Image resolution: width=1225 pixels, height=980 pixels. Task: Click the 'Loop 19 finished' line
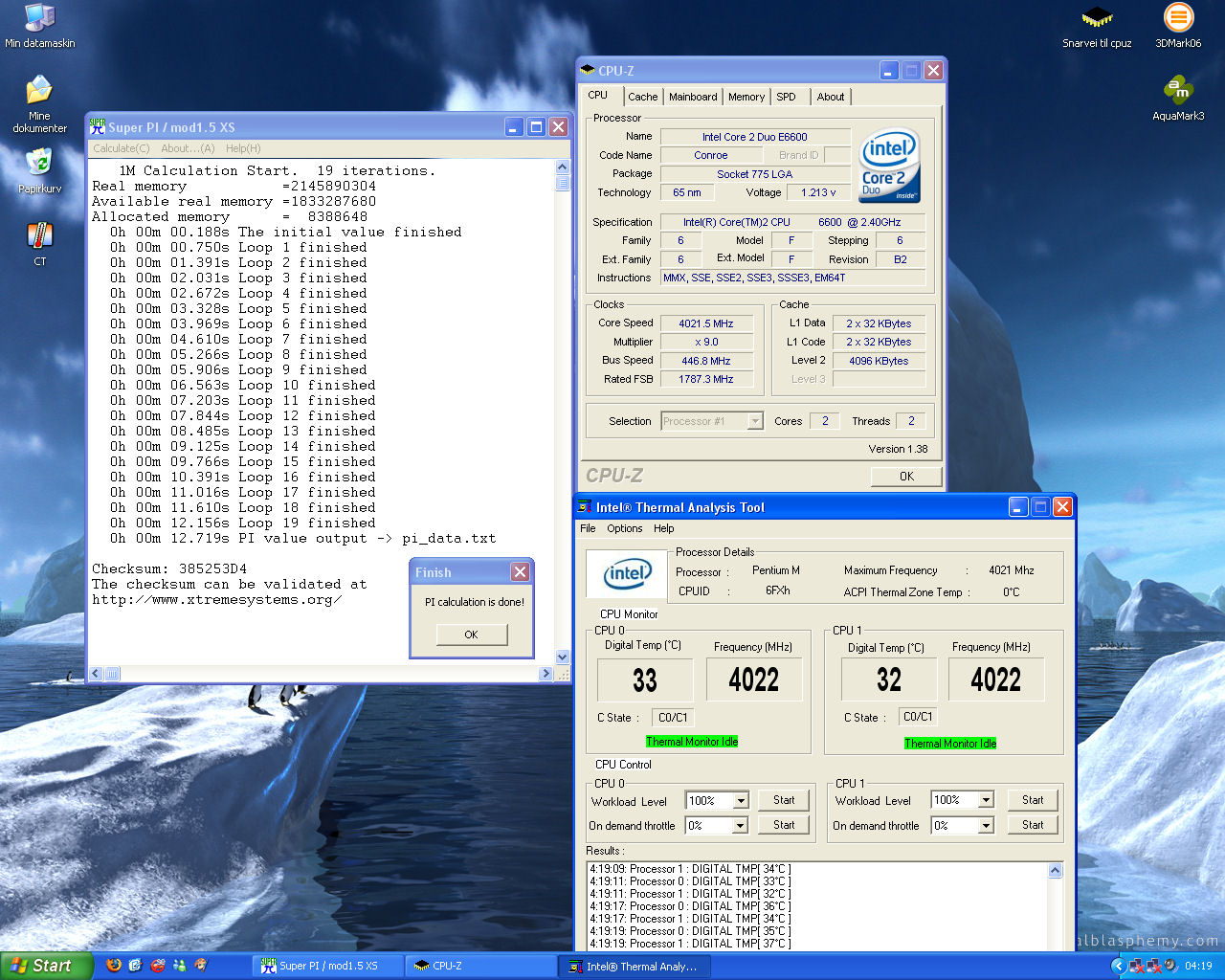click(x=243, y=523)
